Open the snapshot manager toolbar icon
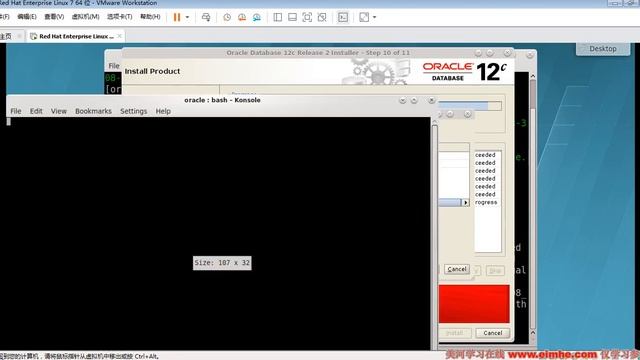The width and height of the screenshot is (640, 360). 257,17
